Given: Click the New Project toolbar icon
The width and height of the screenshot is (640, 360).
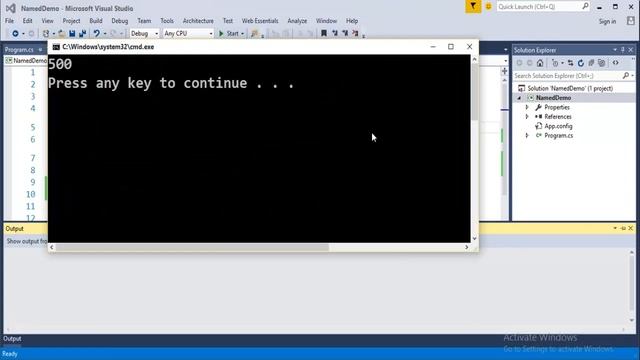Looking at the screenshot, I should 46,33.
